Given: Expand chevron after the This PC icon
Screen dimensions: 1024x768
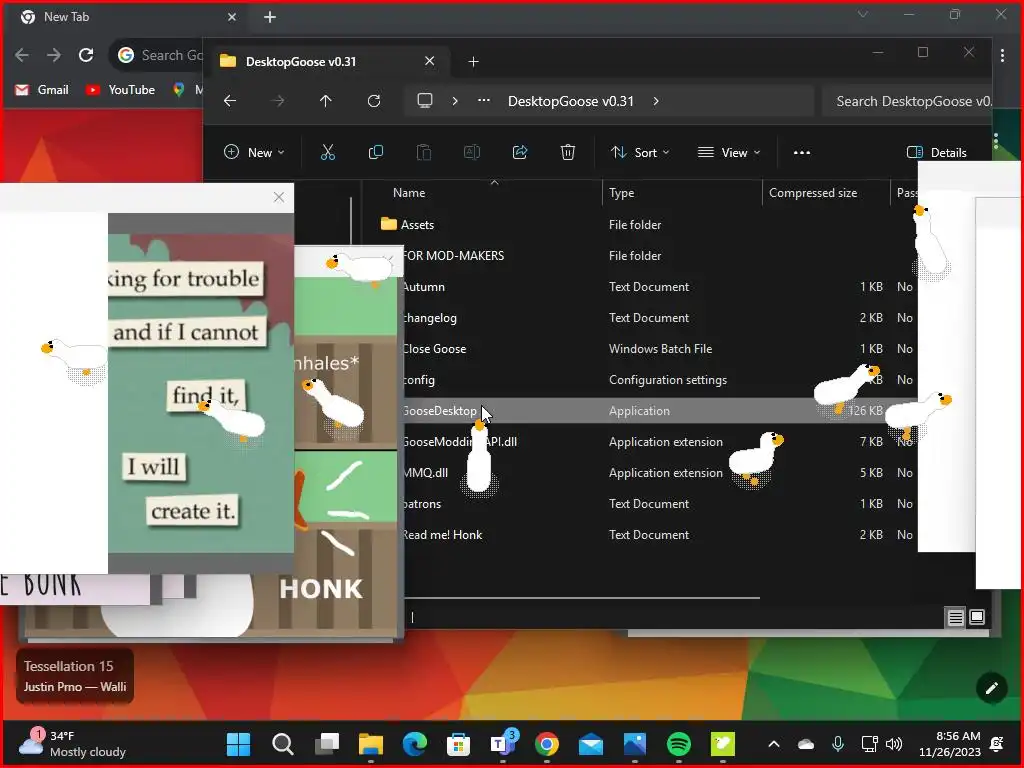Looking at the screenshot, I should click(x=455, y=101).
